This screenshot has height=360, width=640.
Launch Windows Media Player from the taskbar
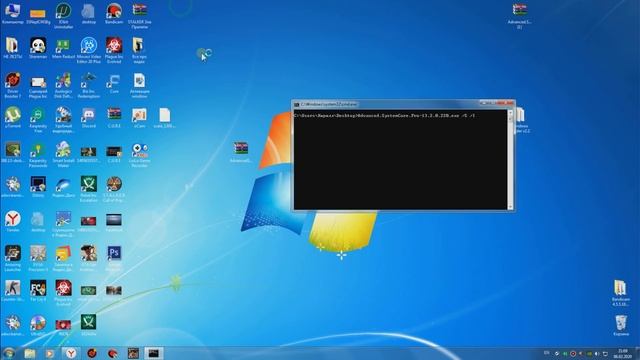(x=49, y=353)
